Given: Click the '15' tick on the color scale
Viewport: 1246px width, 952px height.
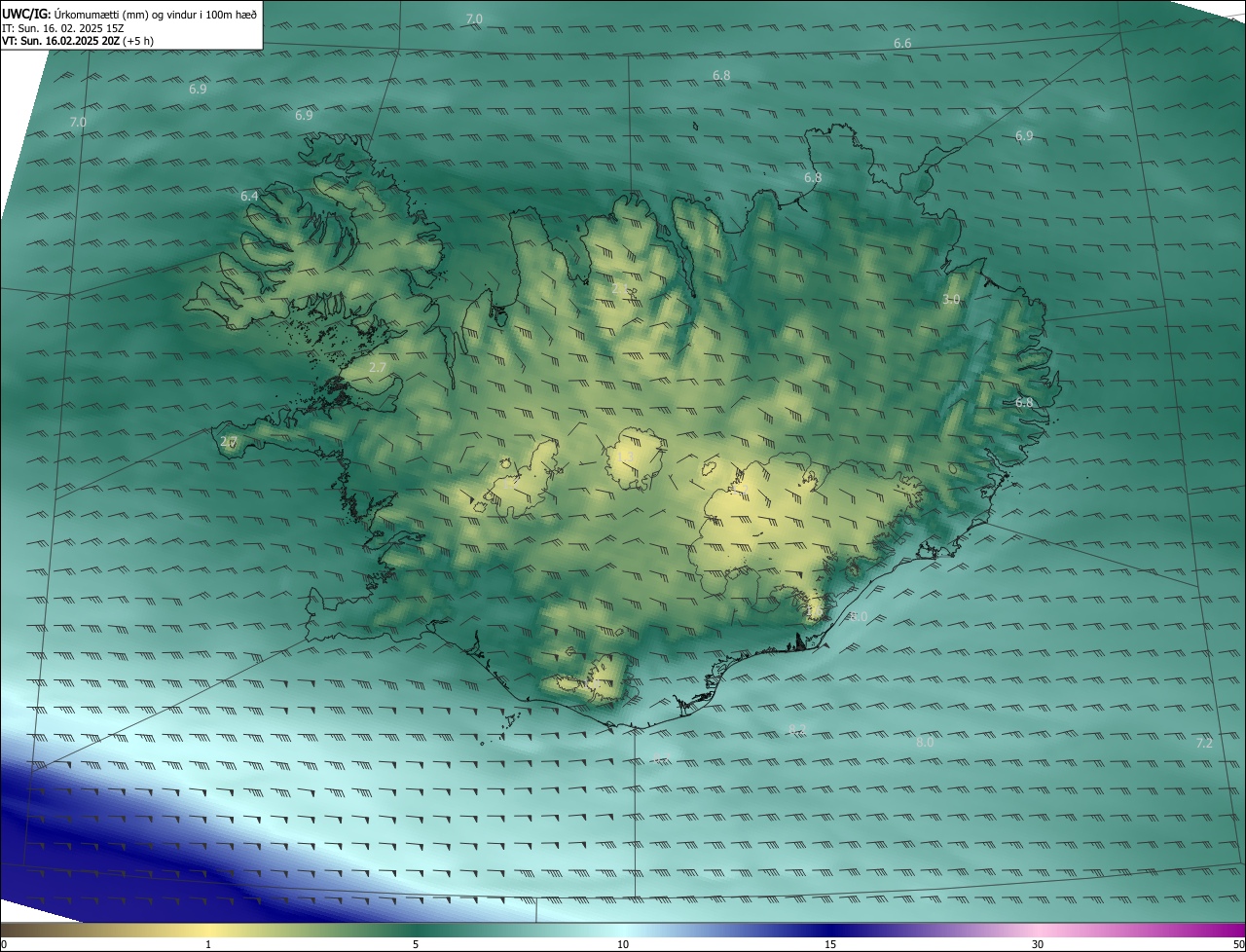Looking at the screenshot, I should [830, 944].
